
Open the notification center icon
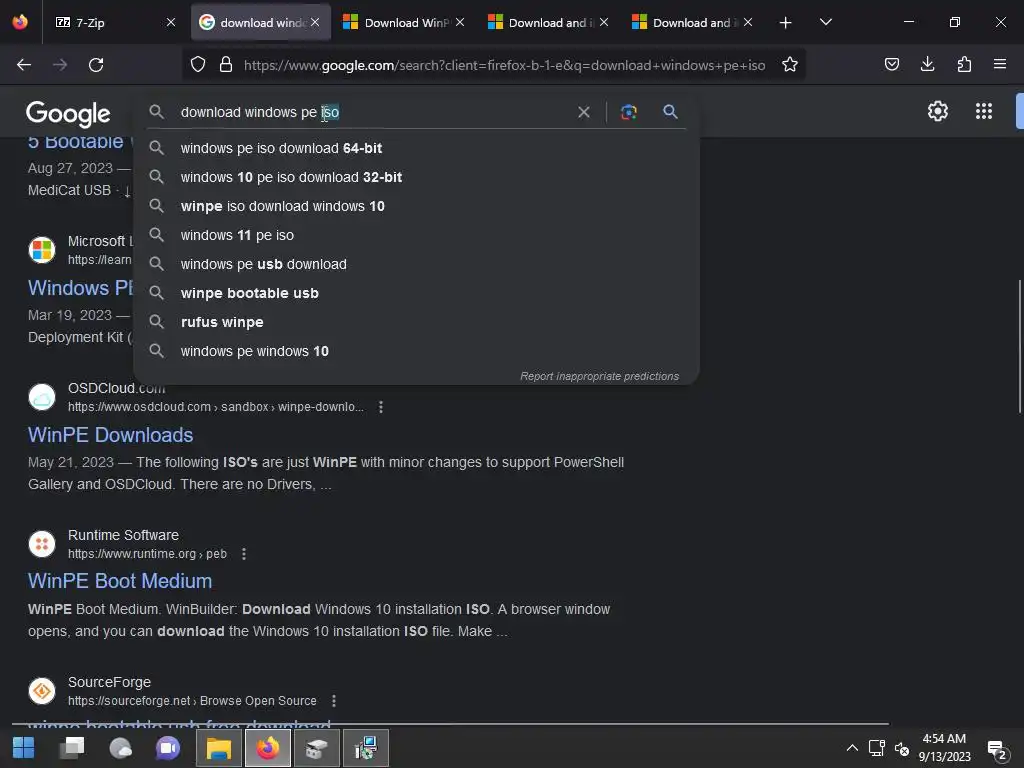(x=997, y=749)
